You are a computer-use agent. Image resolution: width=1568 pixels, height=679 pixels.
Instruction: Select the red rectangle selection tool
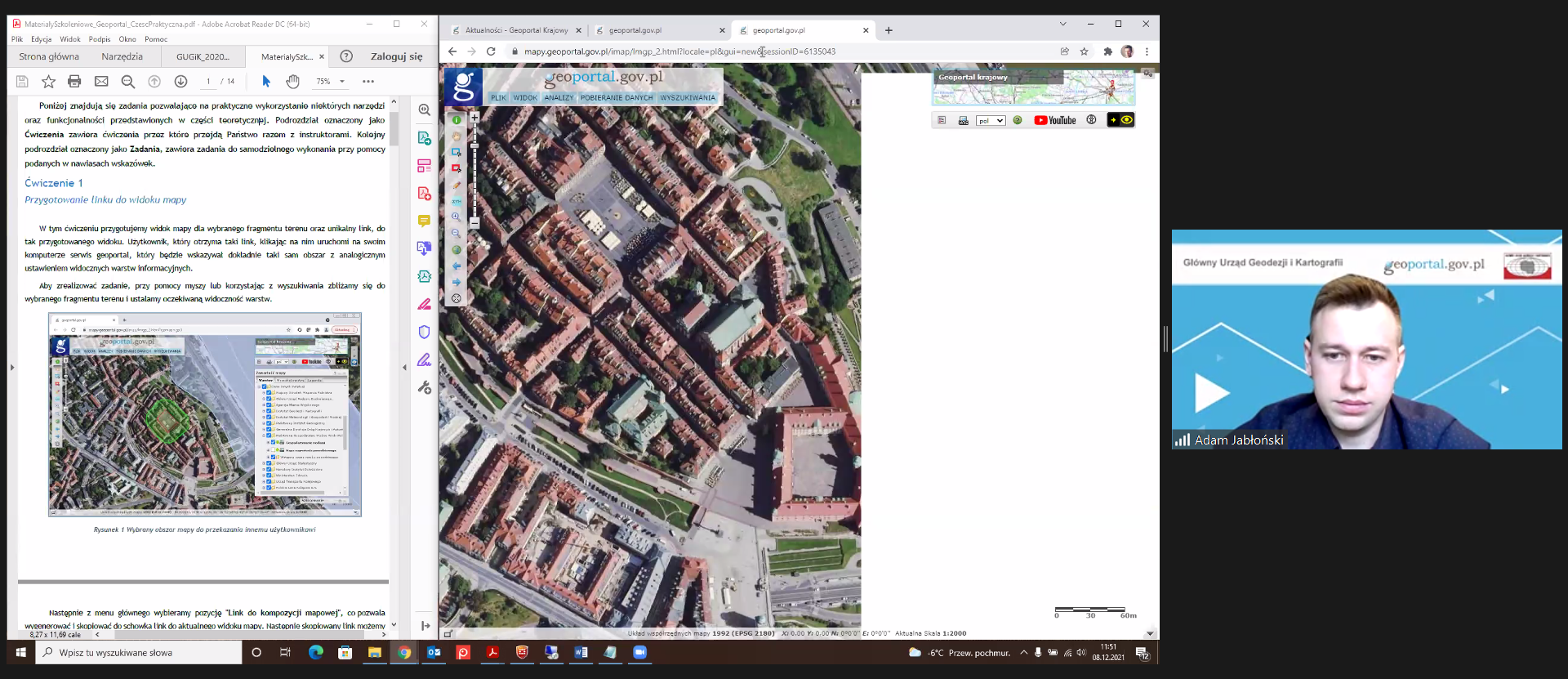pos(457,168)
